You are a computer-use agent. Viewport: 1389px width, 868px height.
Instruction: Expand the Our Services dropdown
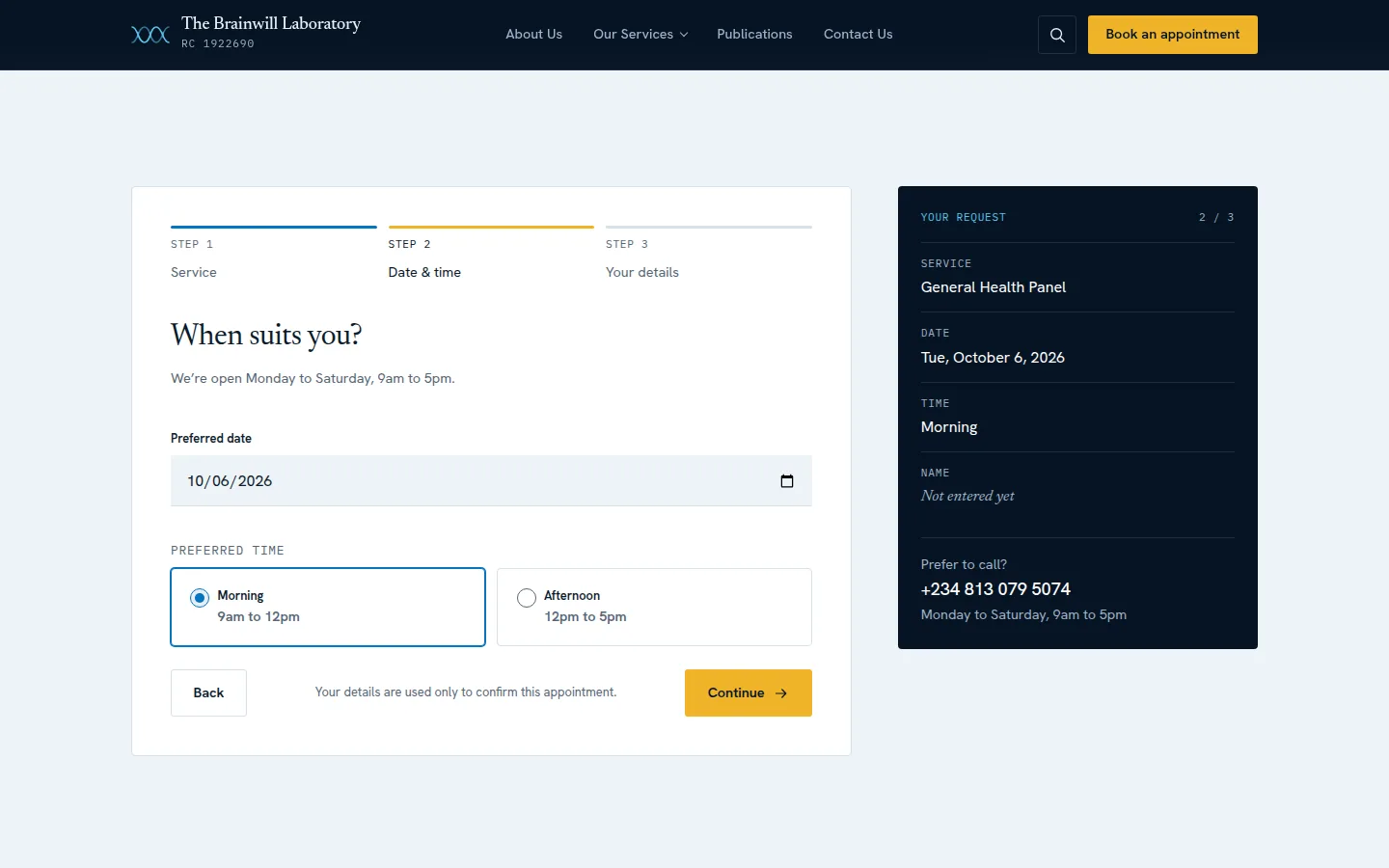click(640, 34)
